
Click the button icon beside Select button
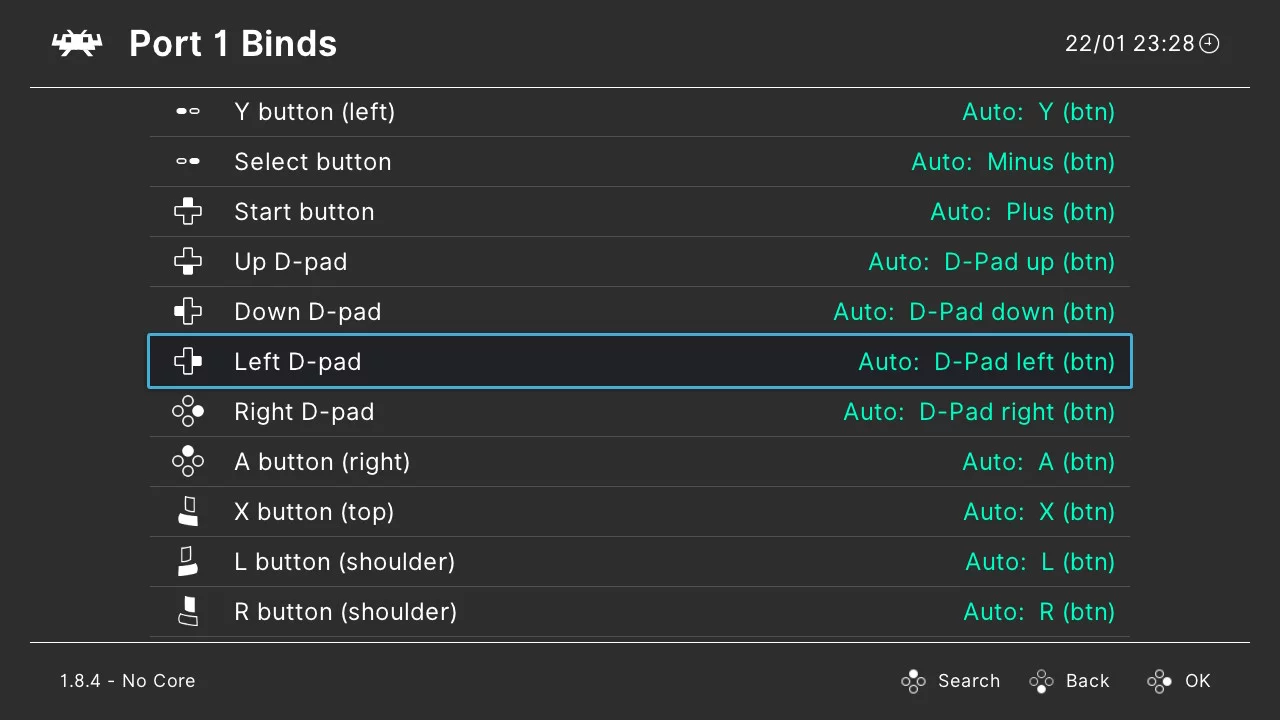pyautogui.click(x=188, y=161)
